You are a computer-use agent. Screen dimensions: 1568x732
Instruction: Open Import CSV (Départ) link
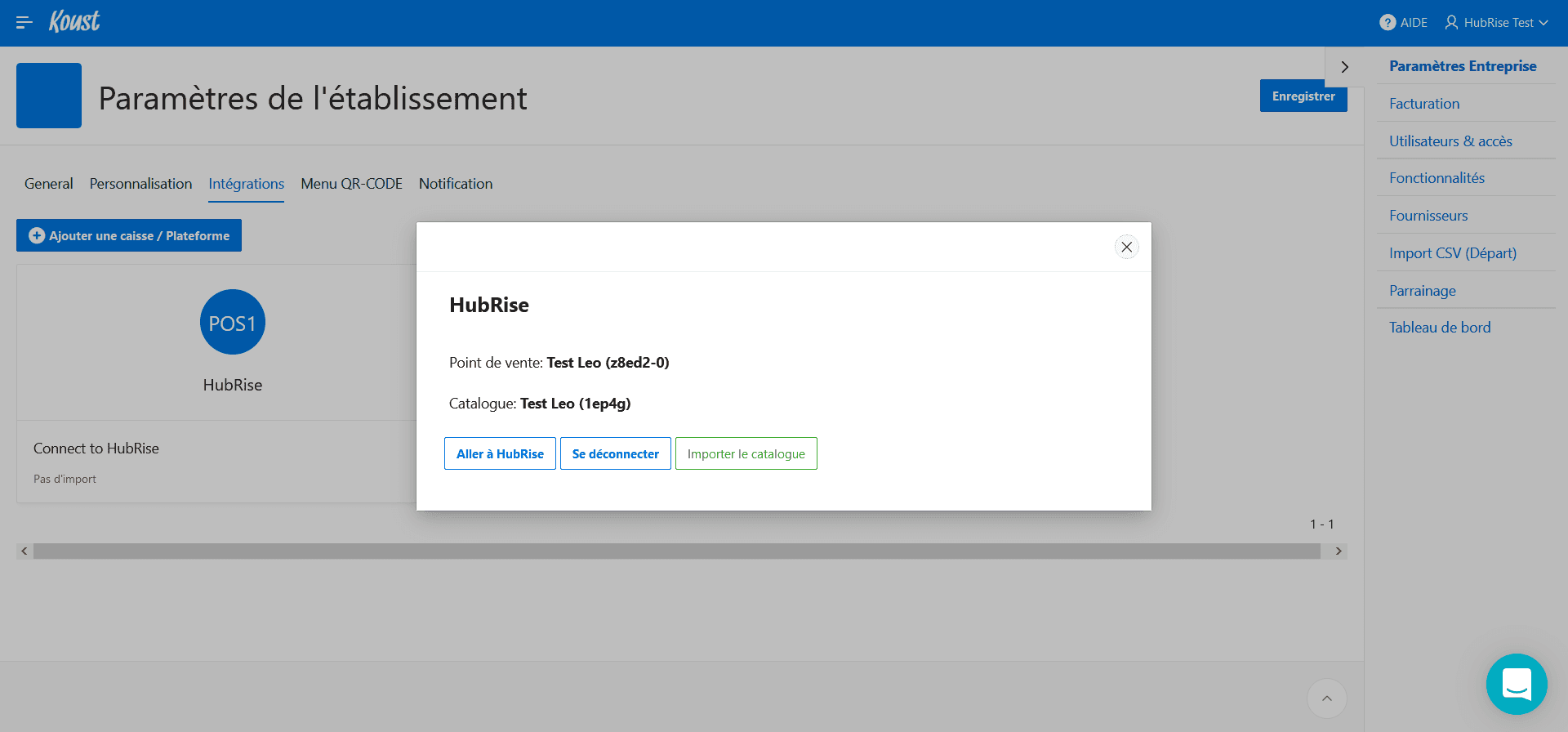1453,253
